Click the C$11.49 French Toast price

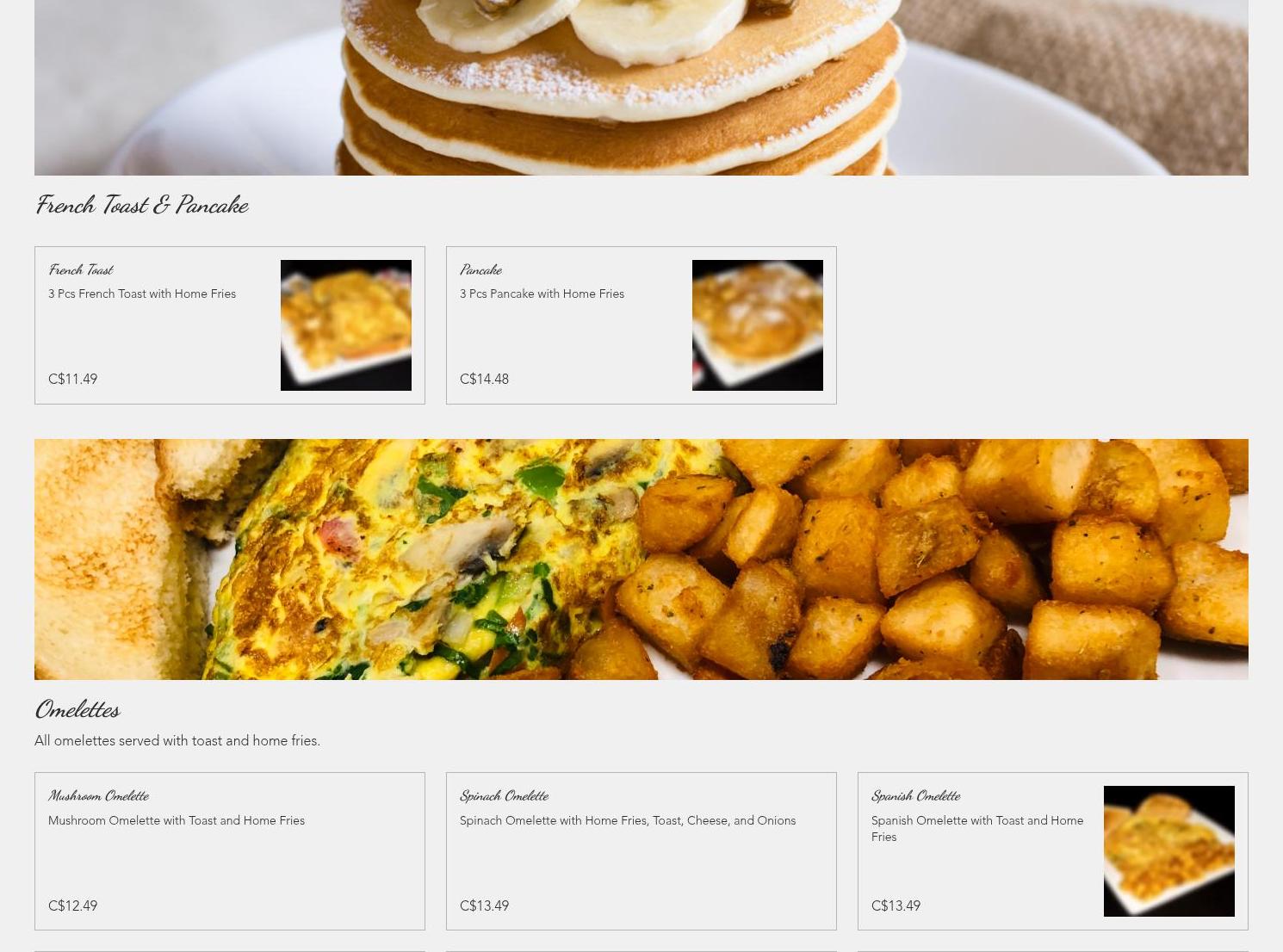[72, 379]
